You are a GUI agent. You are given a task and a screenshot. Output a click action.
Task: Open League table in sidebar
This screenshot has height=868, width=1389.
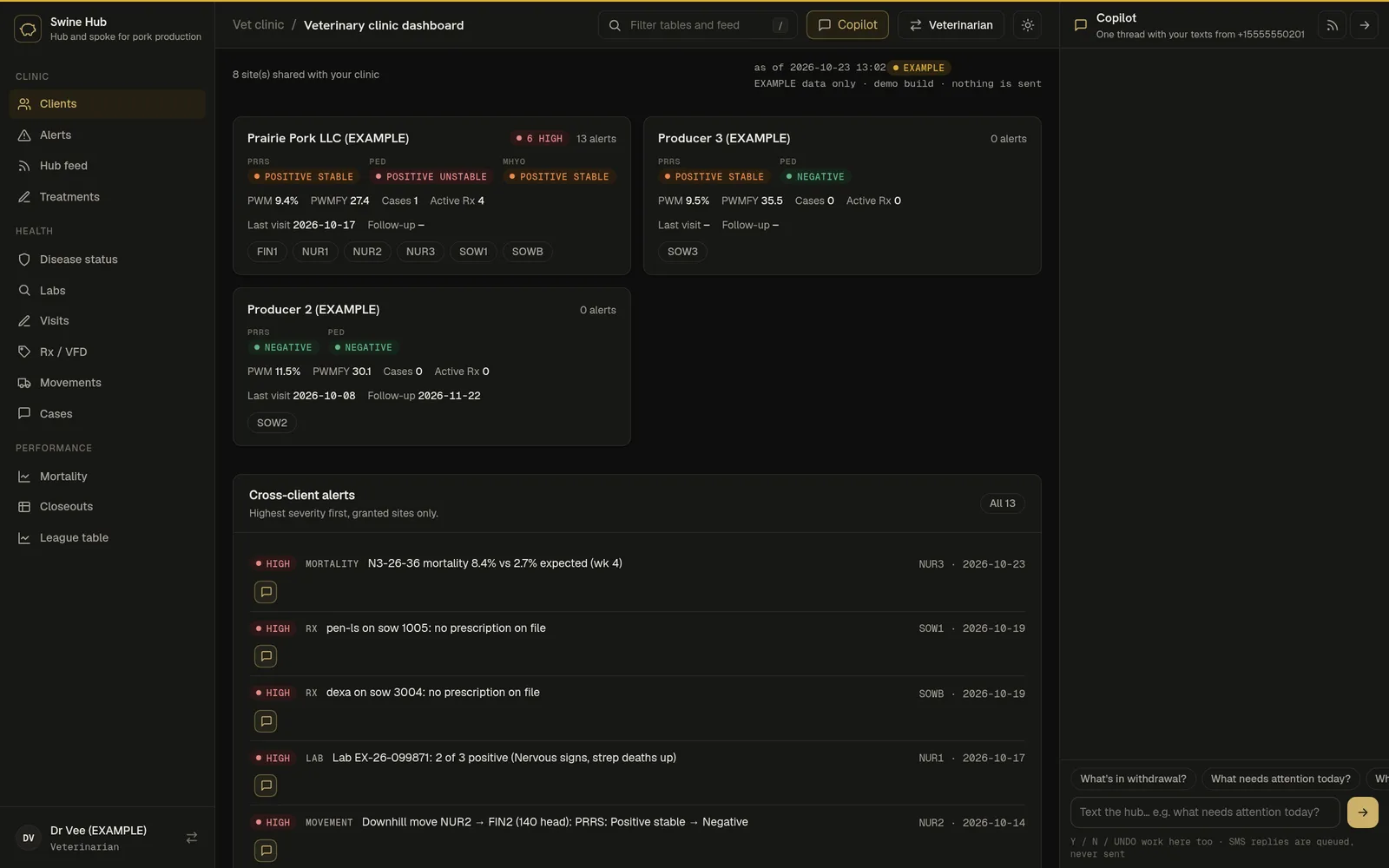(x=108, y=538)
